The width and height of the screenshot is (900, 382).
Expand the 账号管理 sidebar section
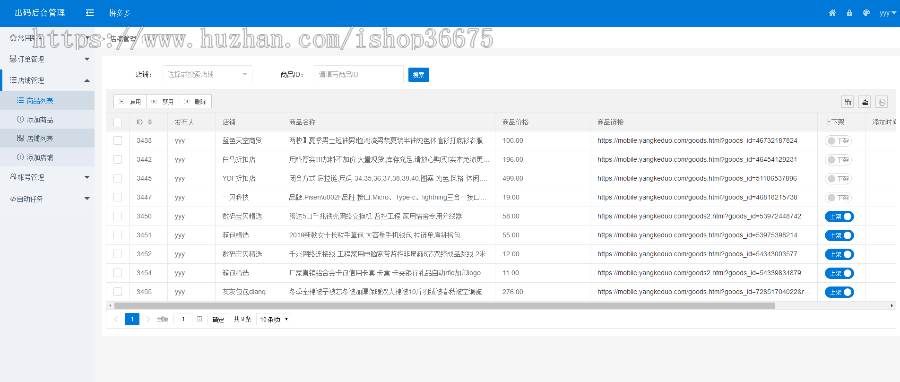[47, 178]
